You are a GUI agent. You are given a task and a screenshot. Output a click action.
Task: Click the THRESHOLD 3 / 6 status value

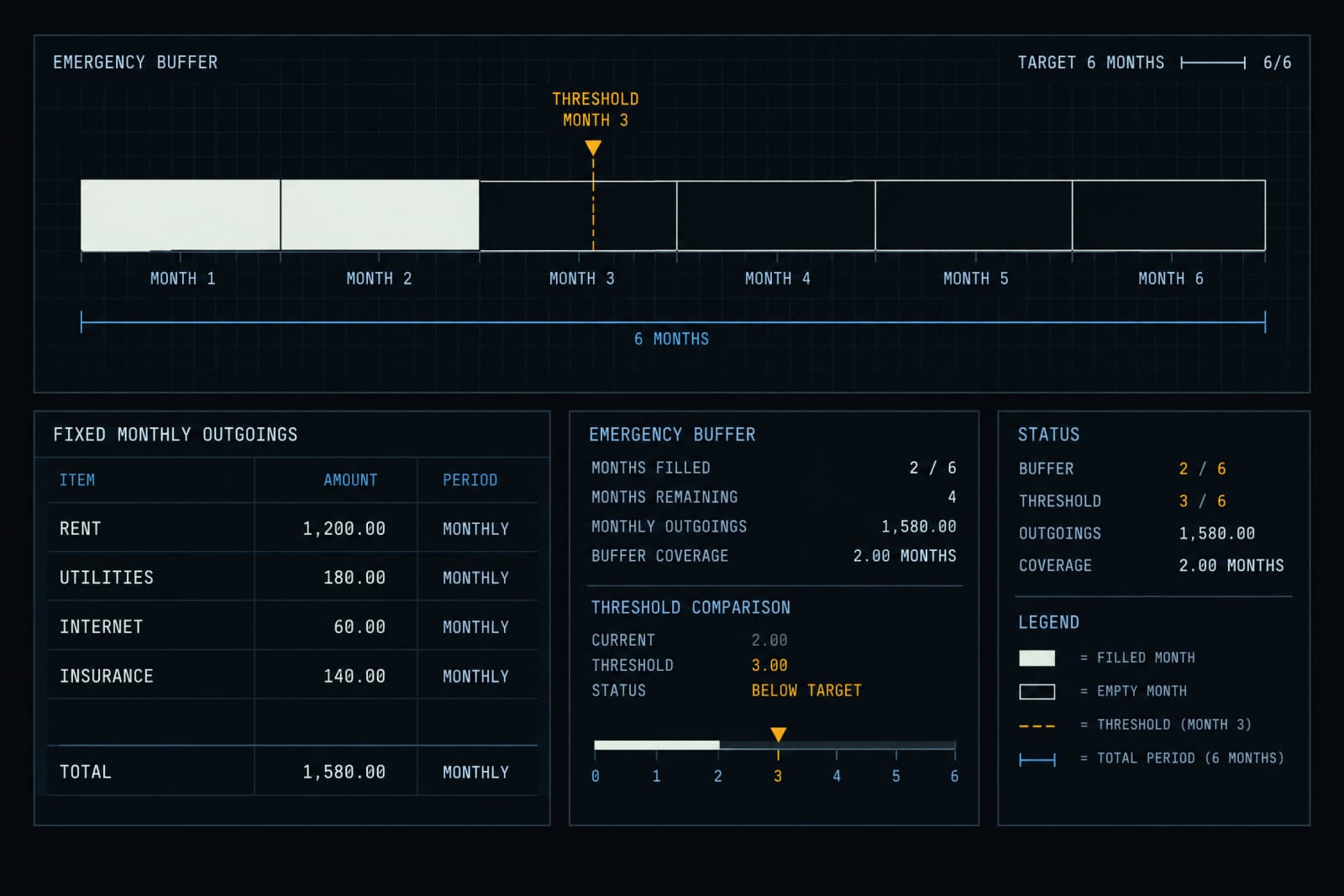(1202, 501)
